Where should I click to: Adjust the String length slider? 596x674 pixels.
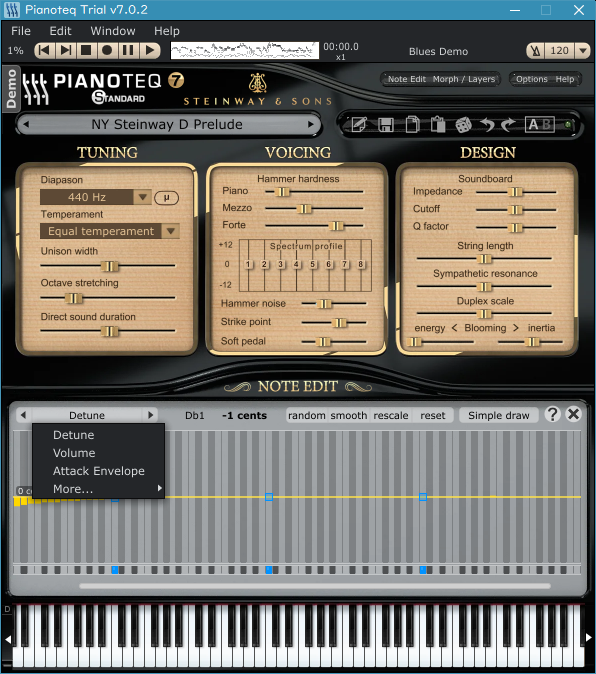point(484,259)
